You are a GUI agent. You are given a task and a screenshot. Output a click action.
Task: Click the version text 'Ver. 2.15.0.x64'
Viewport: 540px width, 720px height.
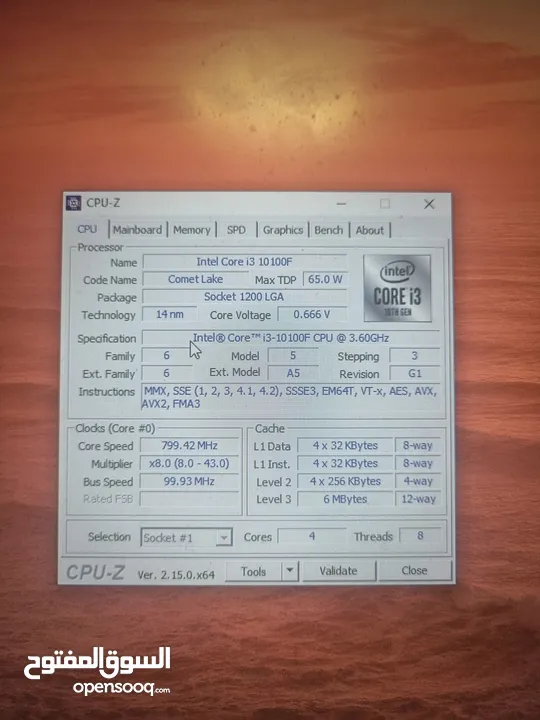click(x=176, y=575)
